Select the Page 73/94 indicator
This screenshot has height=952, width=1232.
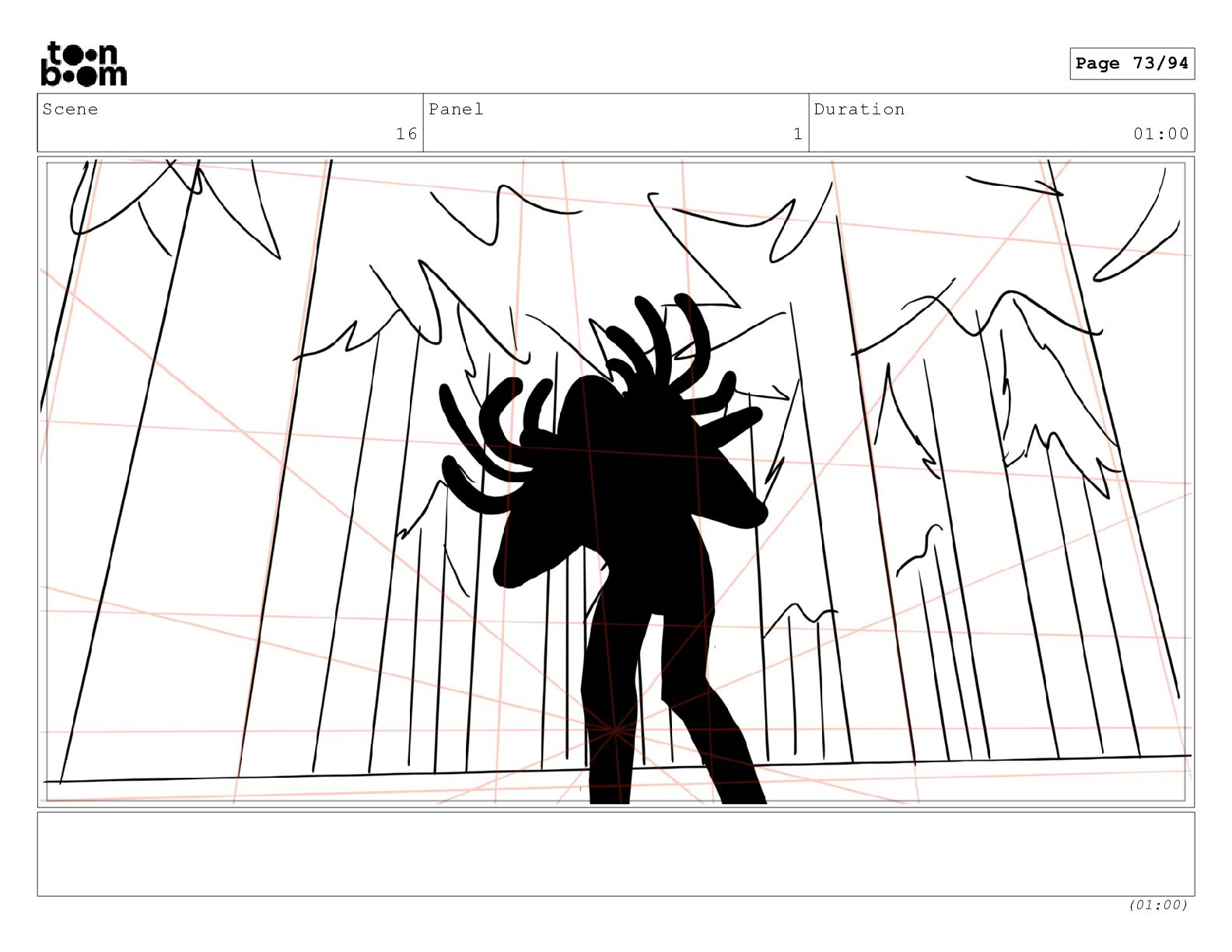tap(1132, 64)
